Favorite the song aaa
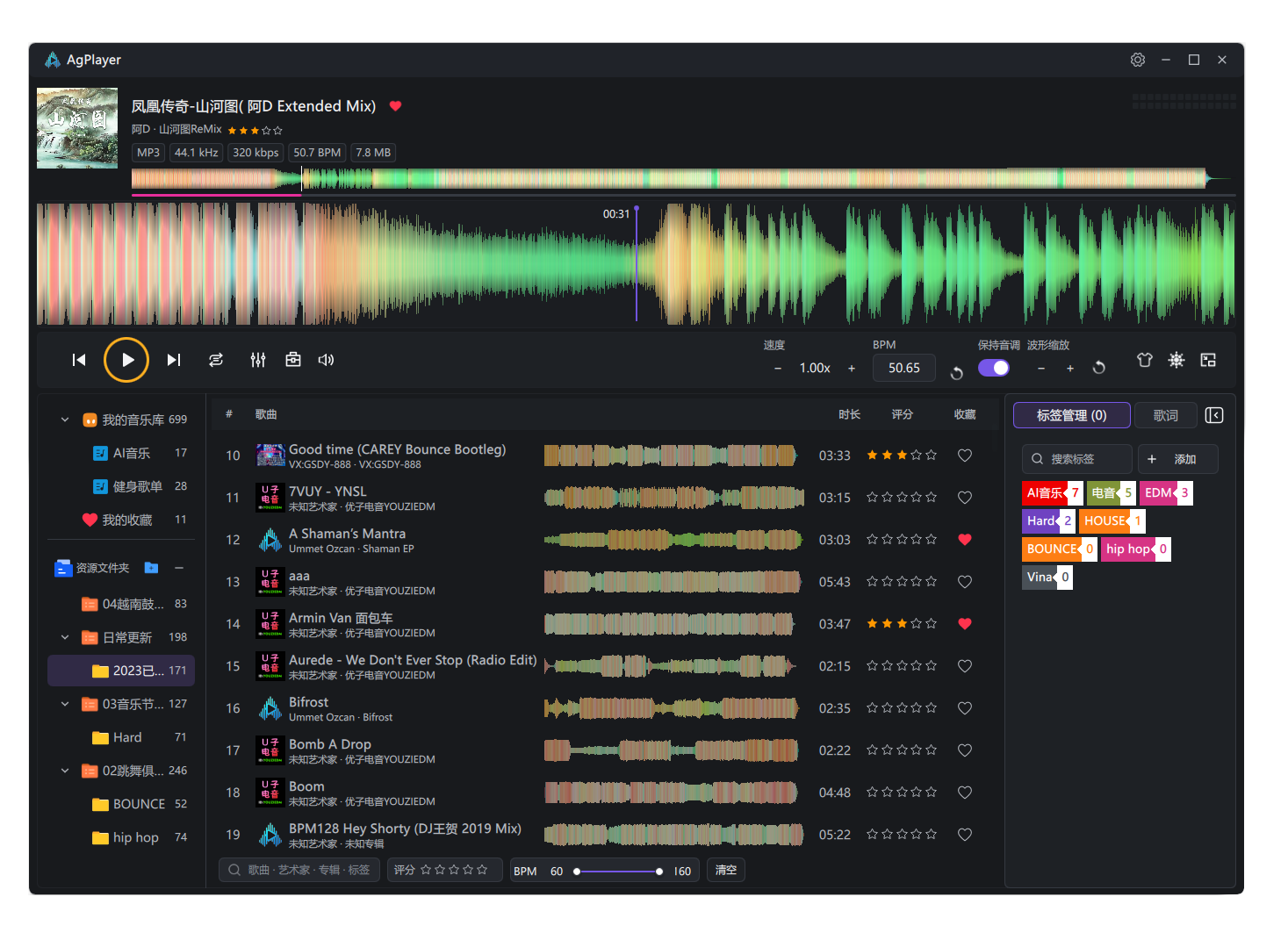The width and height of the screenshot is (1288, 940). pos(964,582)
